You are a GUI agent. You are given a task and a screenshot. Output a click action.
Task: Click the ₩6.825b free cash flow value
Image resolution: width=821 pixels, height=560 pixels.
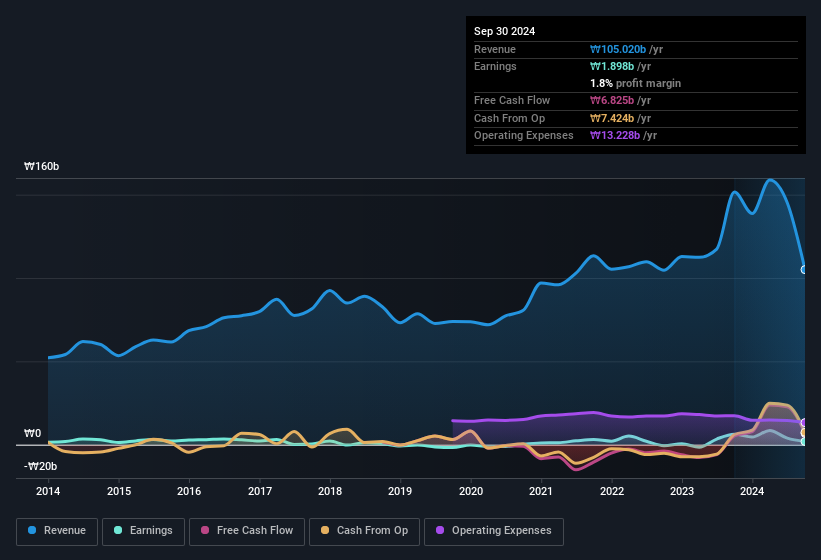(x=612, y=100)
